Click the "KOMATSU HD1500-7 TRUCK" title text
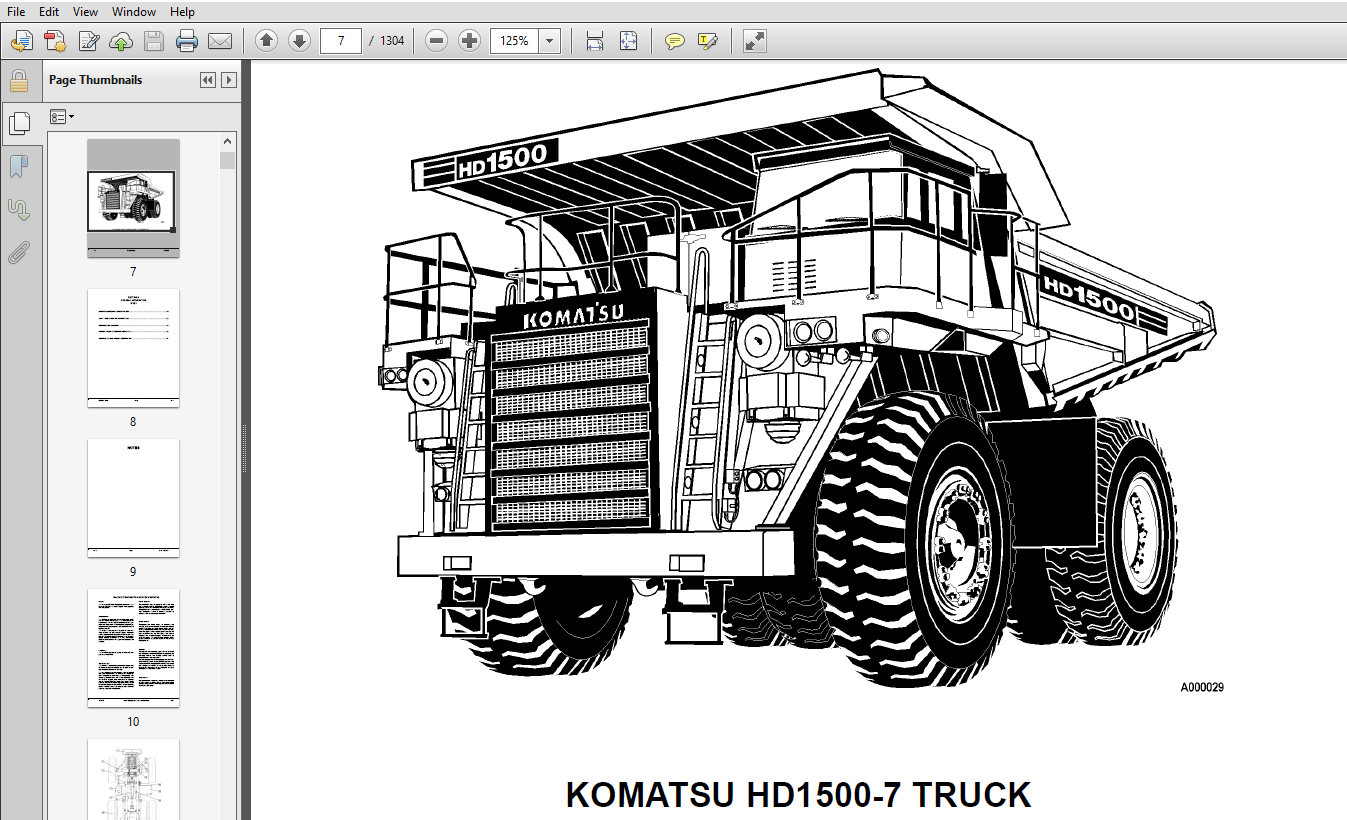Viewport: 1347px width, 820px height. [x=798, y=795]
